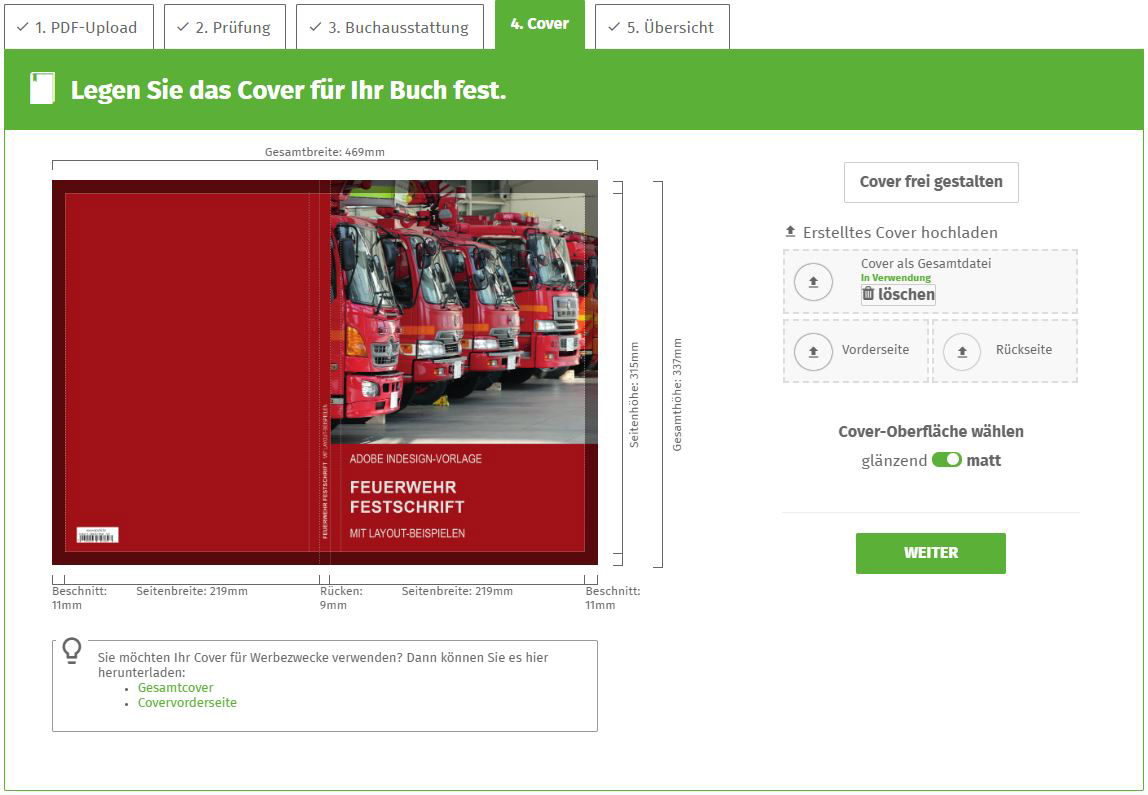1148x795 pixels.
Task: Select the matt surface label
Action: [983, 461]
